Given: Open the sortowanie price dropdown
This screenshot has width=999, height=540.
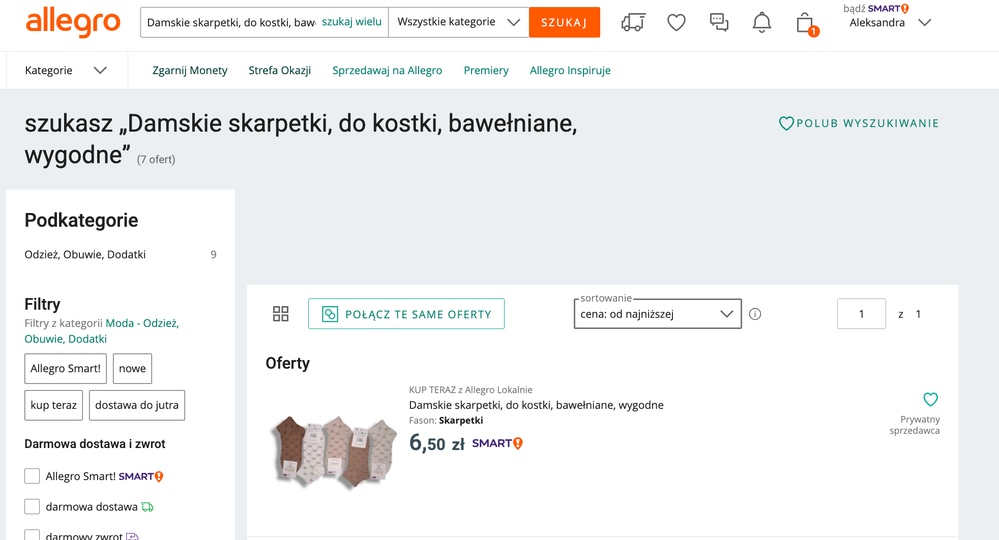Looking at the screenshot, I should coord(658,314).
